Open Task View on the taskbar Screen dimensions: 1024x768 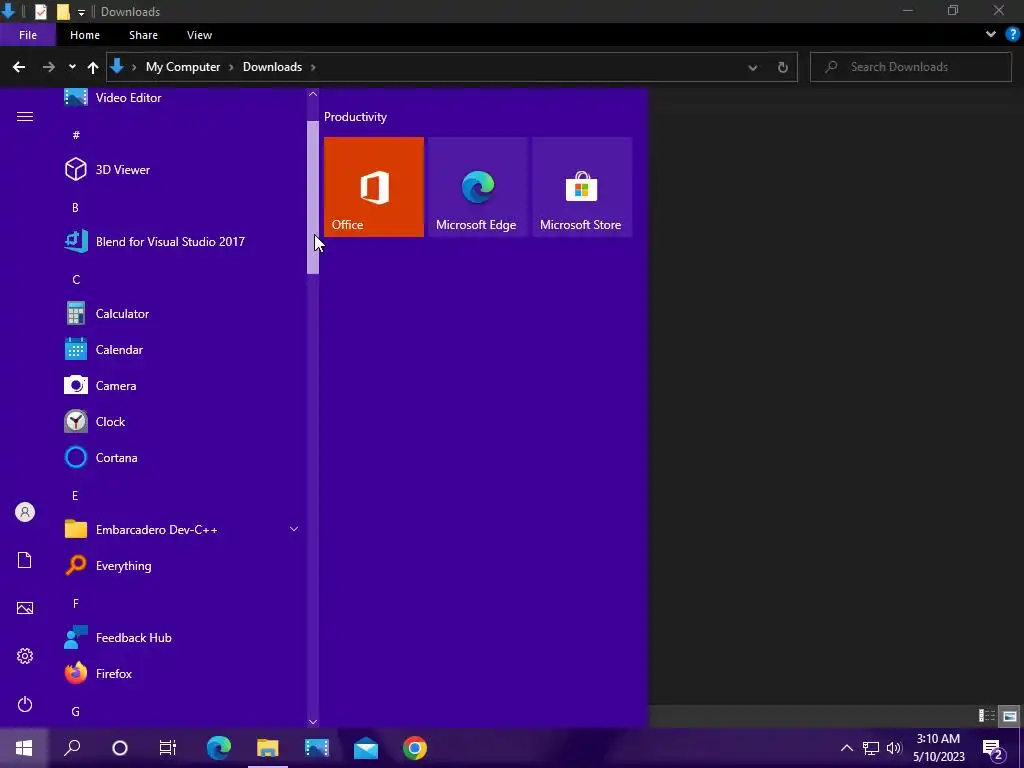[168, 748]
